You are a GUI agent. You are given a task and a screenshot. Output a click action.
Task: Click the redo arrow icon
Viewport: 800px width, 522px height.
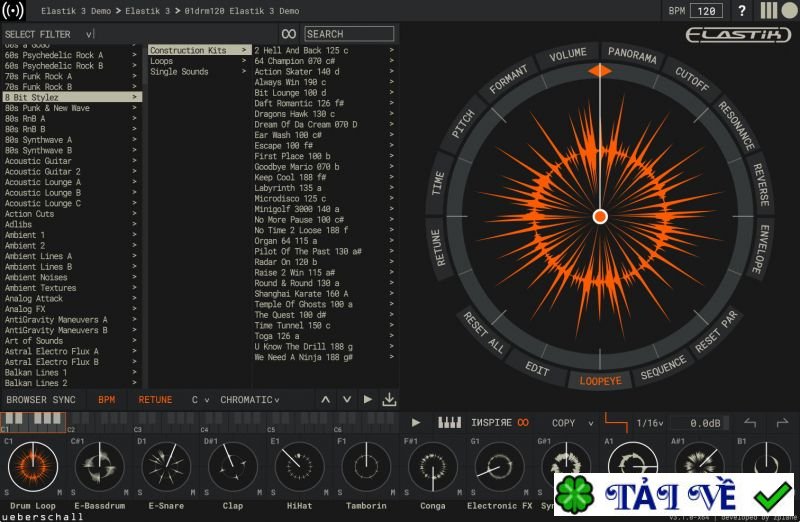click(x=782, y=422)
